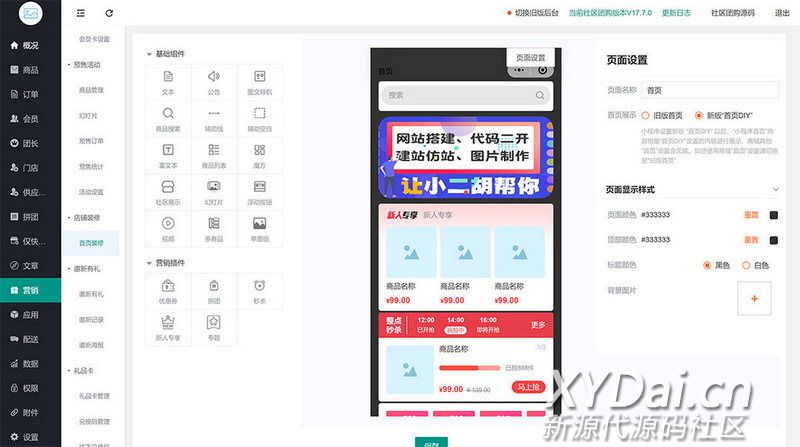This screenshot has width=800, height=447.
Task: Click the avatar logo at top left
Action: 31,13
